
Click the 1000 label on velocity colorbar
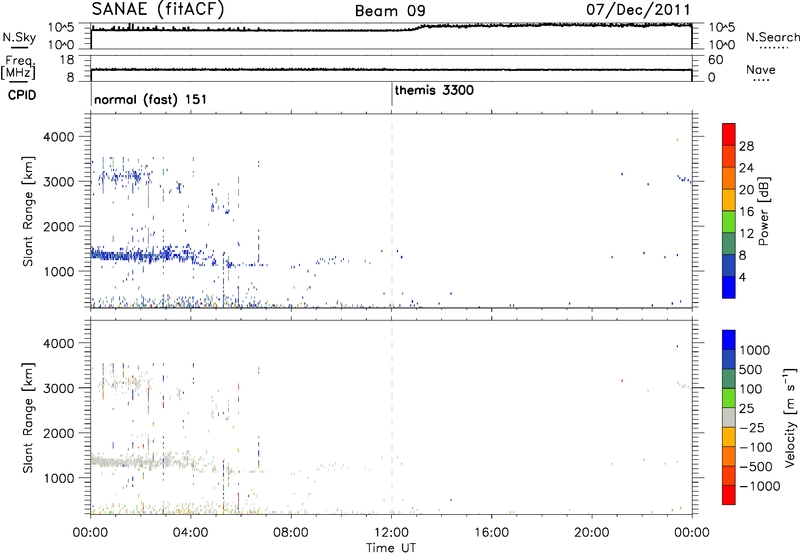click(755, 350)
